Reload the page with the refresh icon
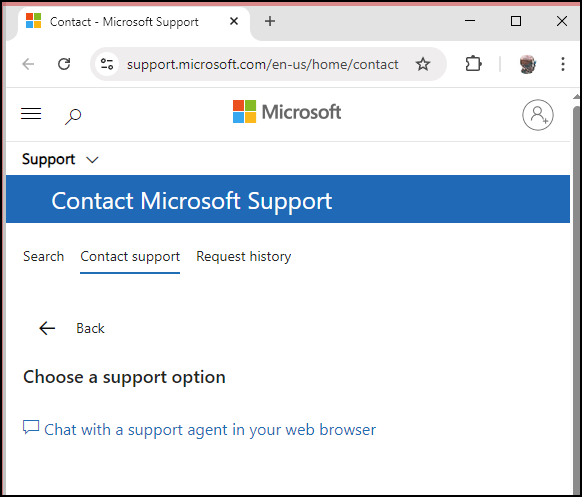 pyautogui.click(x=64, y=64)
